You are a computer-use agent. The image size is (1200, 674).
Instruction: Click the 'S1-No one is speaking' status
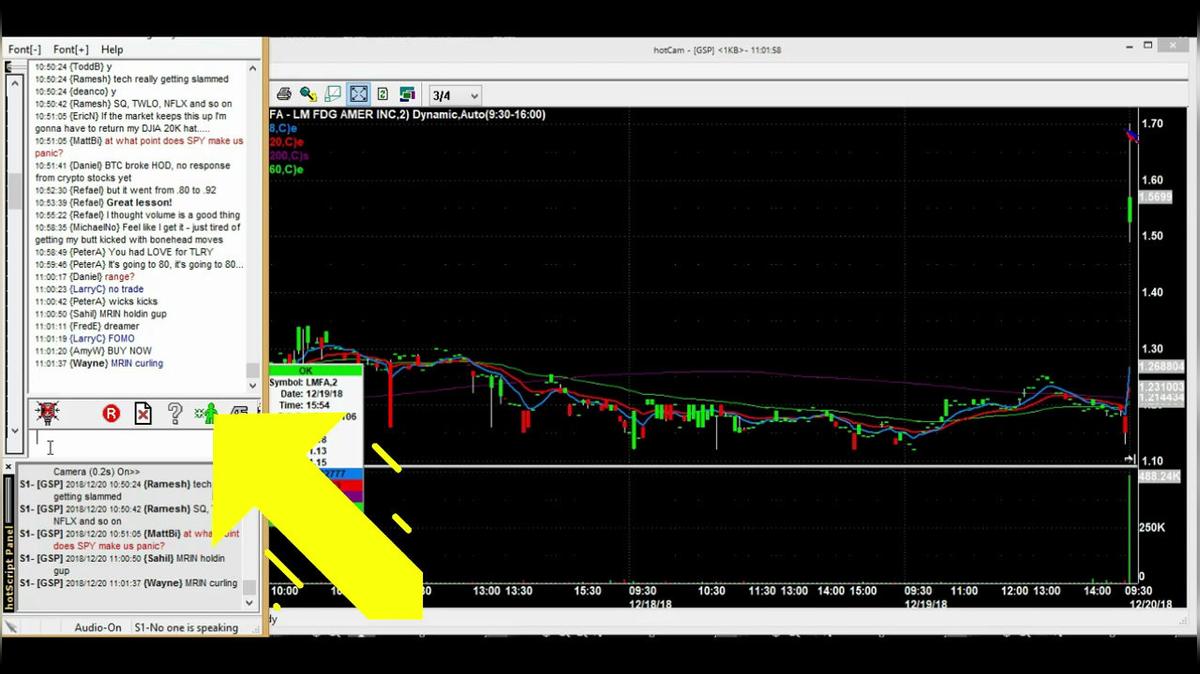coord(186,627)
